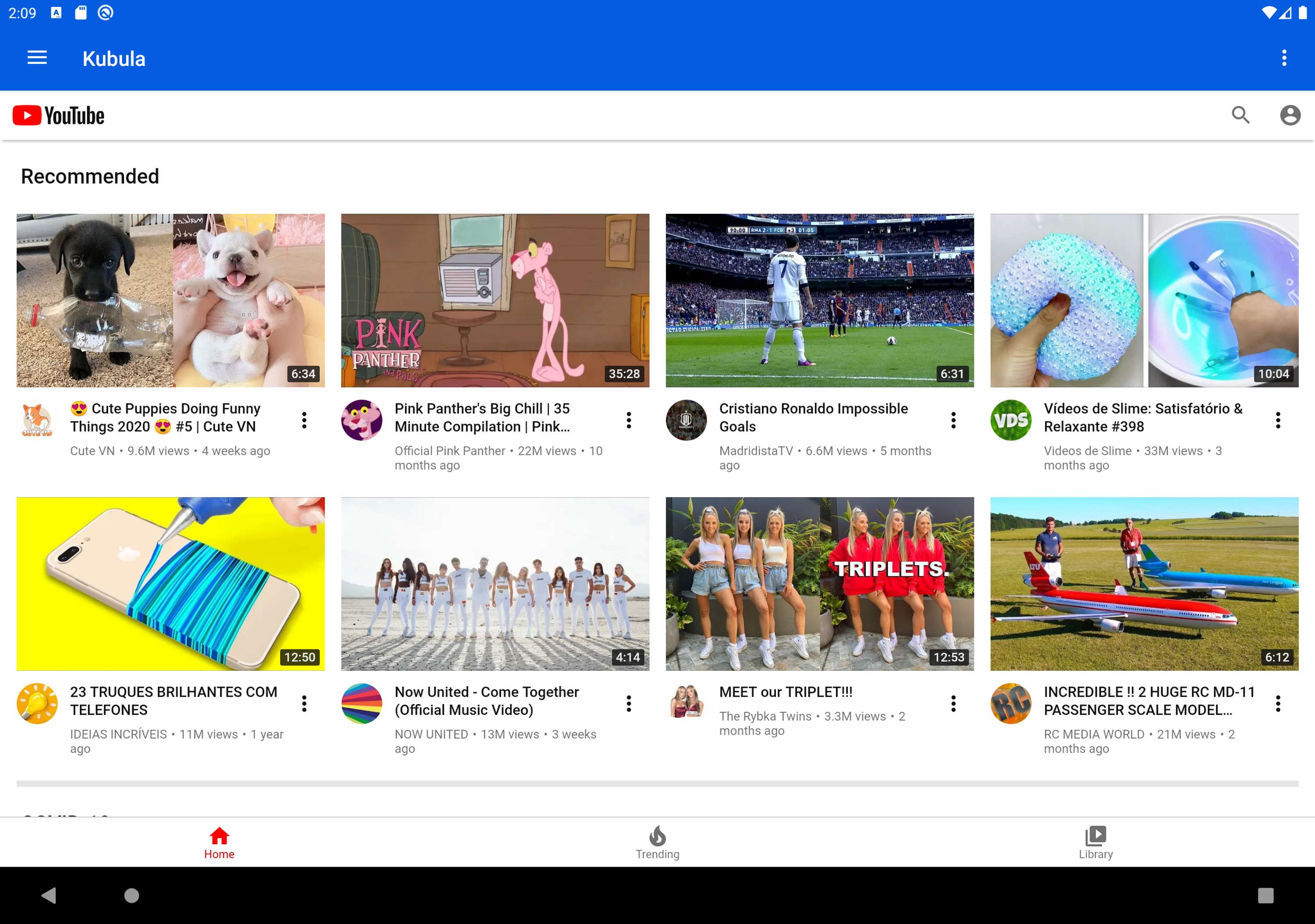The width and height of the screenshot is (1315, 924).
Task: Open title 'Vídeos de Slime: Satisfatório & Relaxante #398'
Action: [x=1143, y=418]
